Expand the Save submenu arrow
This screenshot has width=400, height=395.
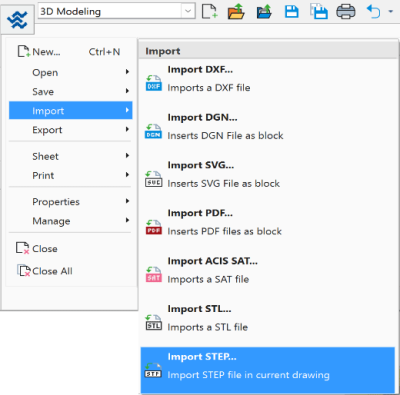(127, 91)
